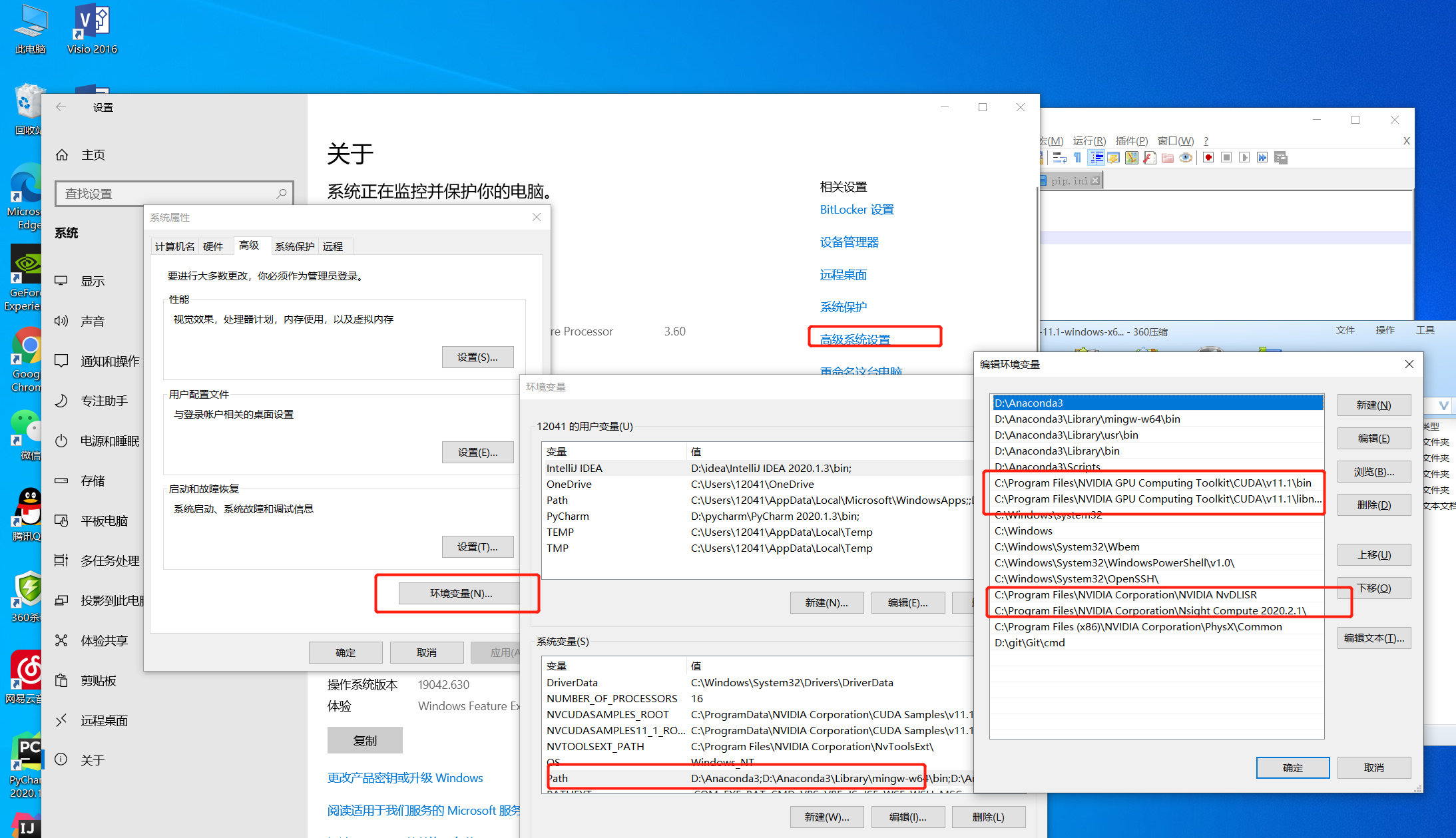Screen dimensions: 1456x838
Task: Play the recorded macro in the editor toolbar
Action: point(1244,157)
